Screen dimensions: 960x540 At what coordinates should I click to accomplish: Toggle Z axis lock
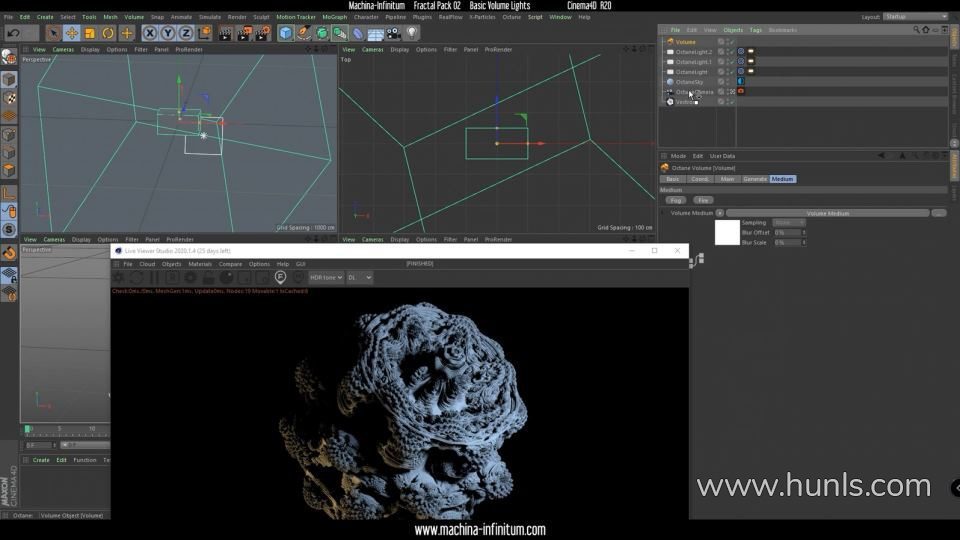coord(185,33)
